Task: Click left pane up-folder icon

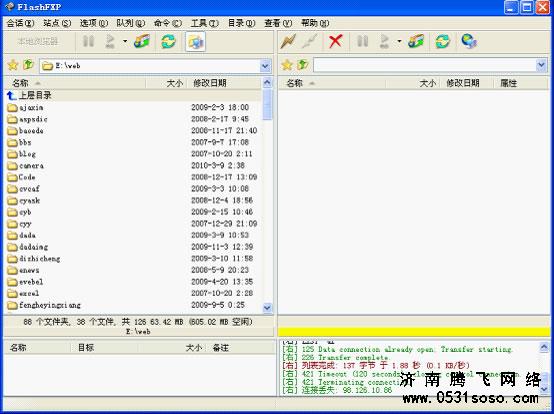Action: pyautogui.click(x=28, y=65)
